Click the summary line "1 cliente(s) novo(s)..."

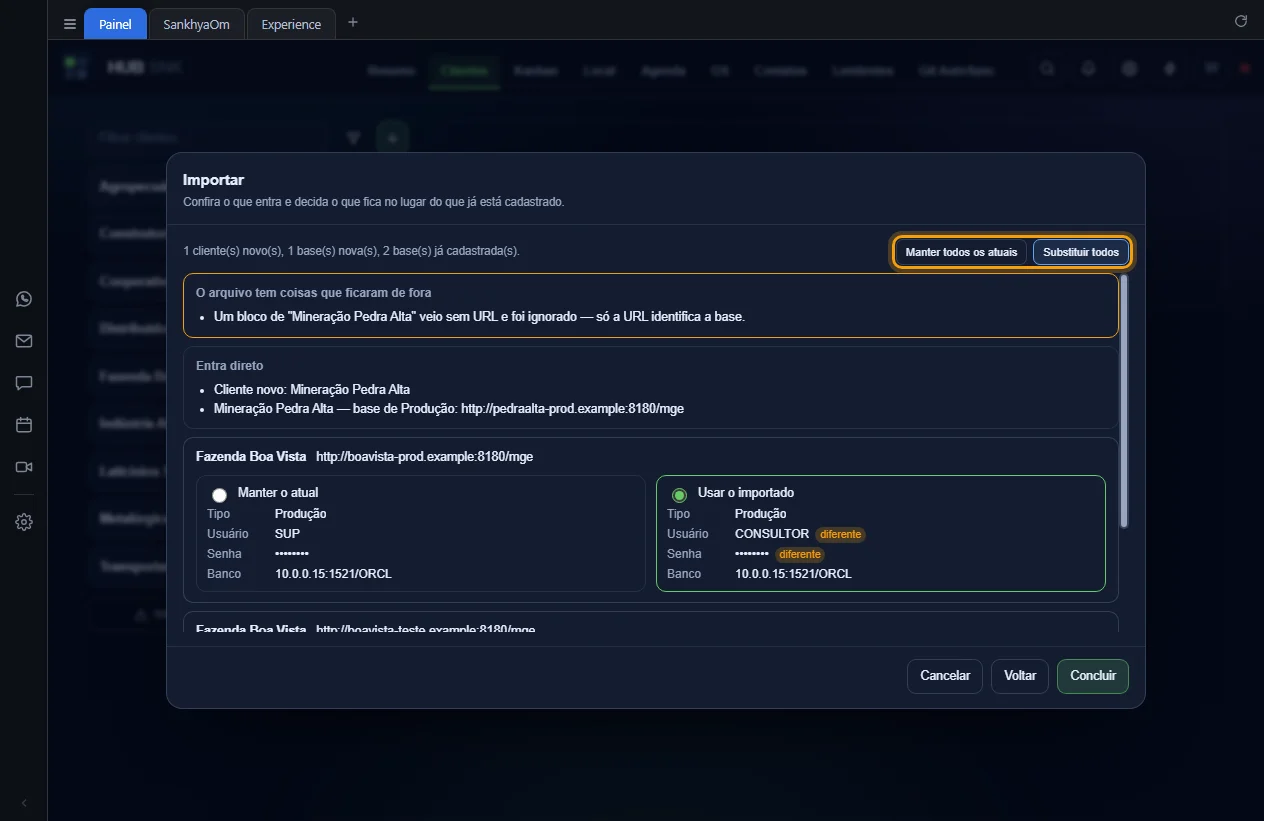[x=351, y=251]
